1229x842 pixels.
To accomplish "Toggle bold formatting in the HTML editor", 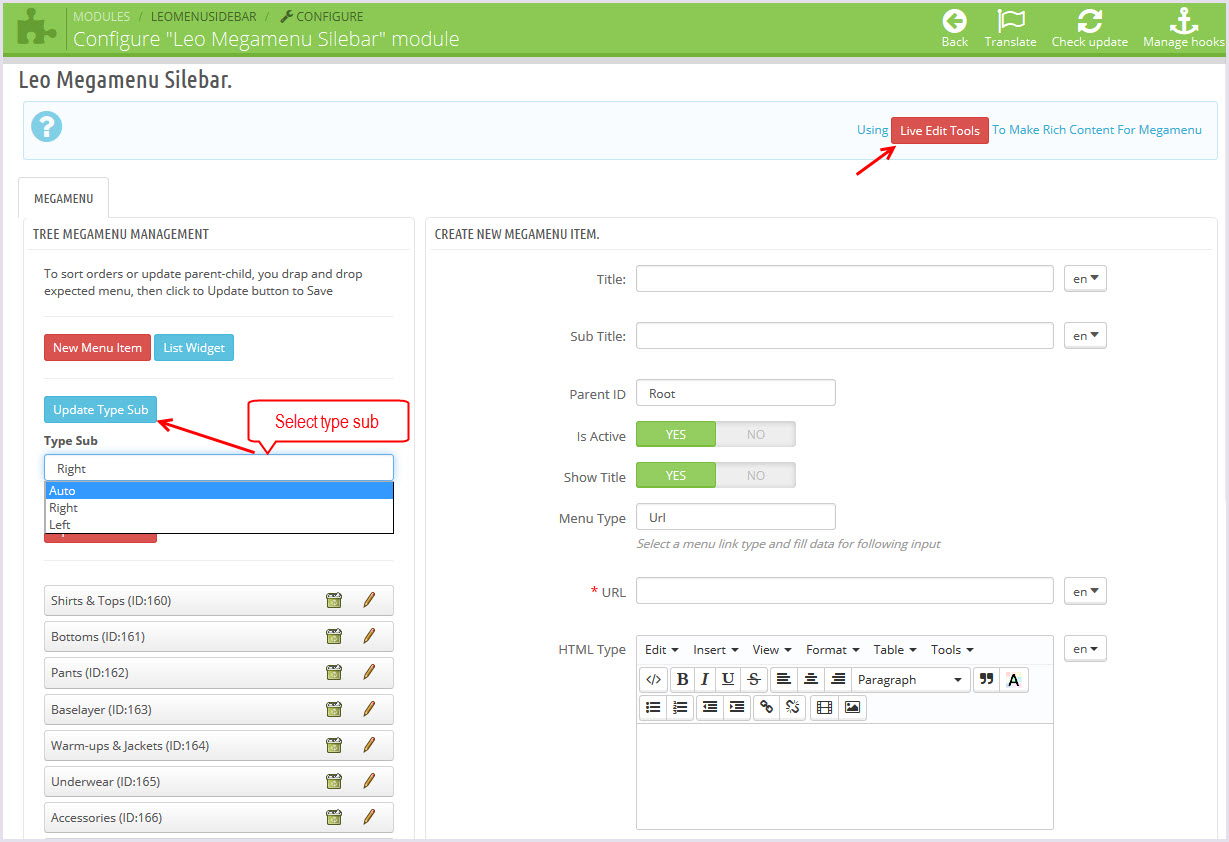I will [682, 679].
